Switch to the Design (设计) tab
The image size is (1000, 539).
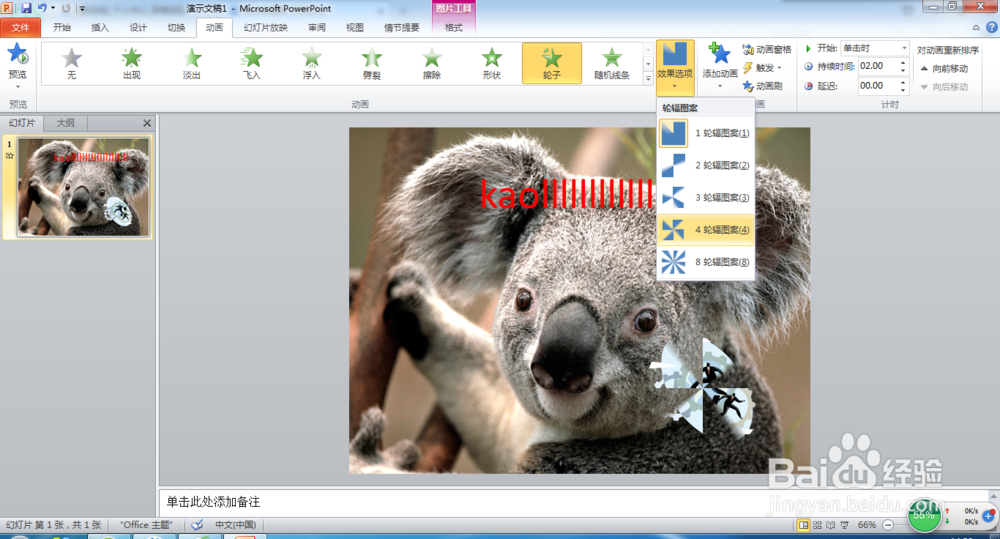pyautogui.click(x=138, y=27)
